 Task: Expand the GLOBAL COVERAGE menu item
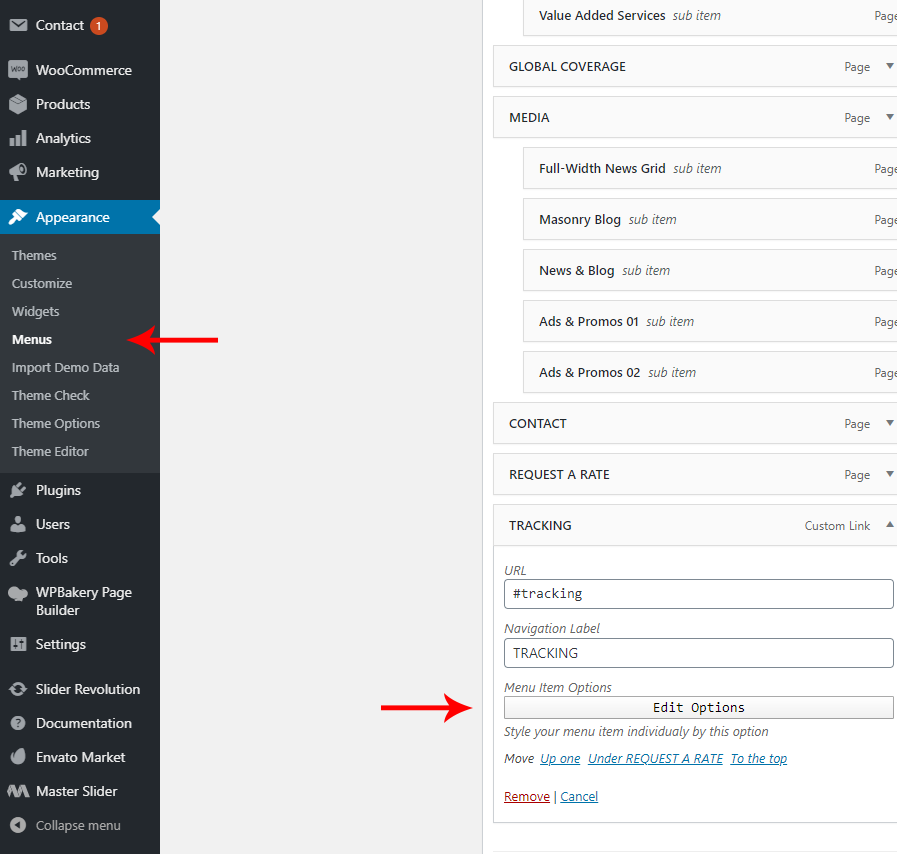click(889, 67)
